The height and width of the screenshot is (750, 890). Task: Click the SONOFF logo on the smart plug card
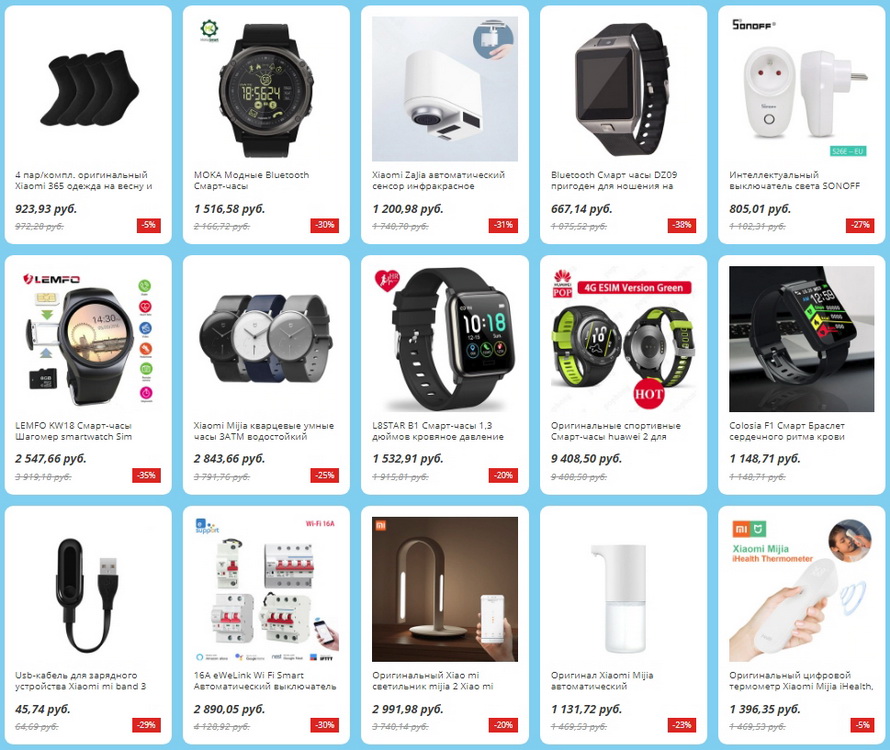tap(753, 24)
